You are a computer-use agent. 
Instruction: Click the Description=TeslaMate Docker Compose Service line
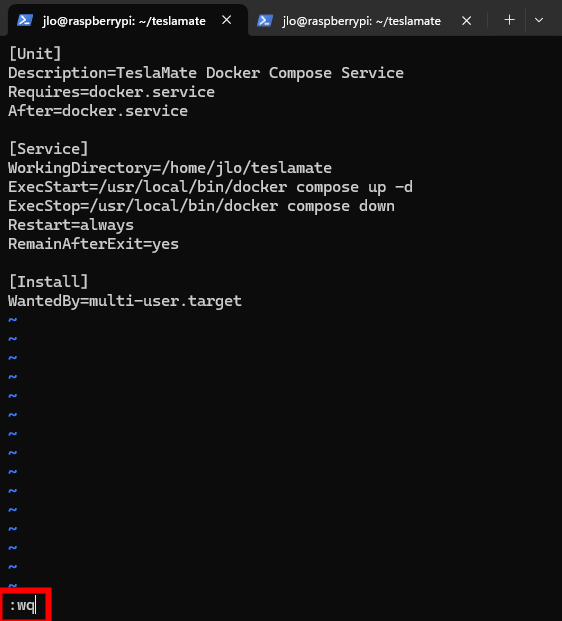click(206, 73)
